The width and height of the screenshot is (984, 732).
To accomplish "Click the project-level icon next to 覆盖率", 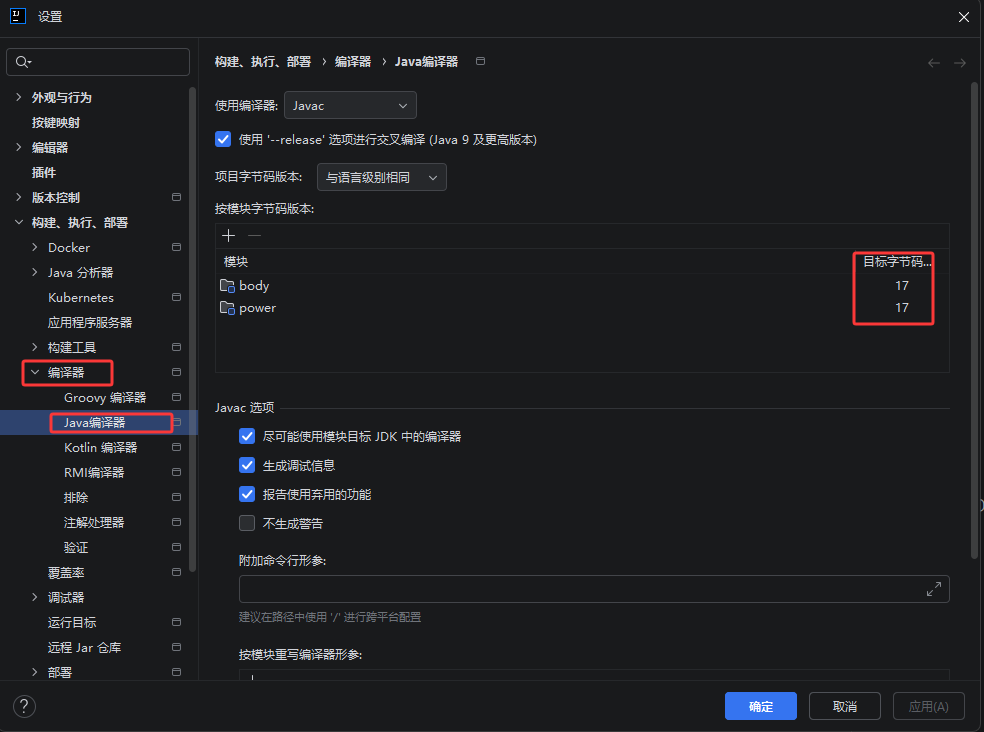I will (x=176, y=572).
